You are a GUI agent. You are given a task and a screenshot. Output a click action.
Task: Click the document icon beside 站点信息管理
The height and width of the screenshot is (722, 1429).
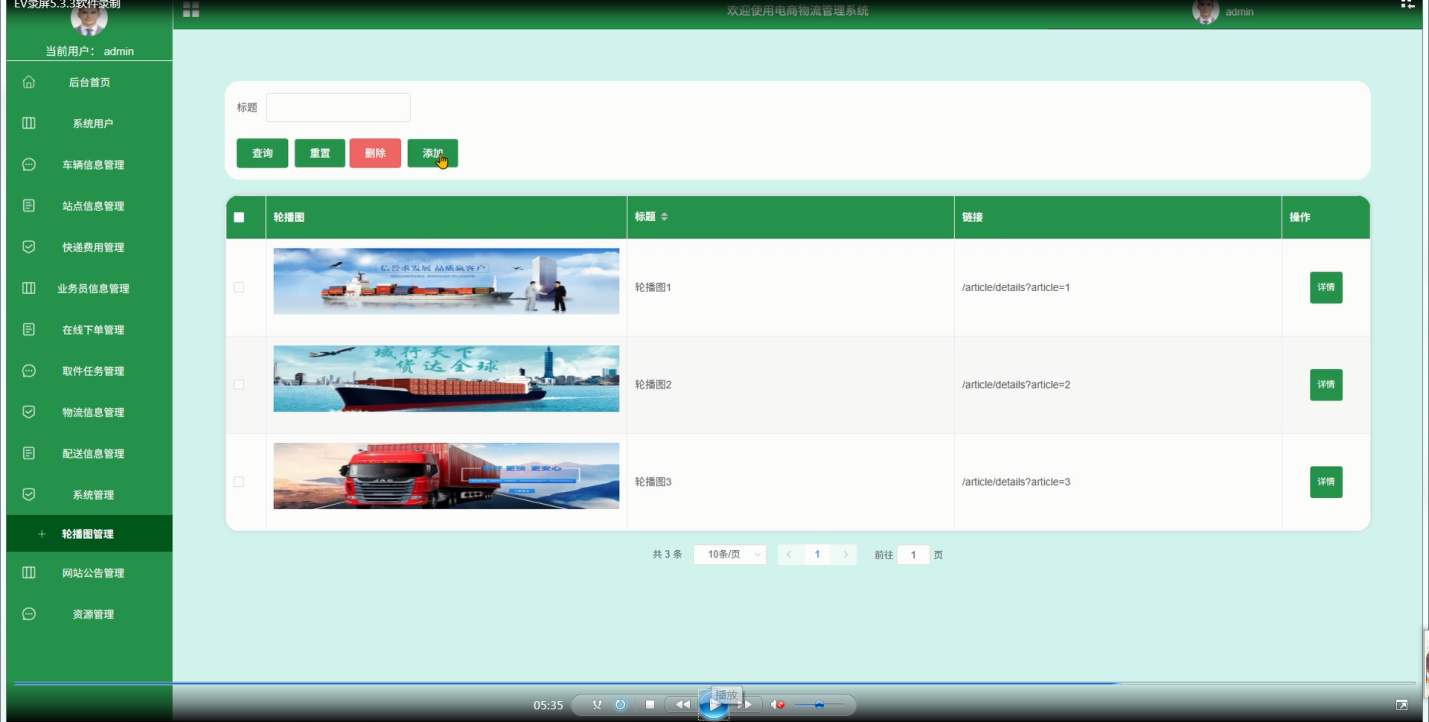tap(29, 205)
